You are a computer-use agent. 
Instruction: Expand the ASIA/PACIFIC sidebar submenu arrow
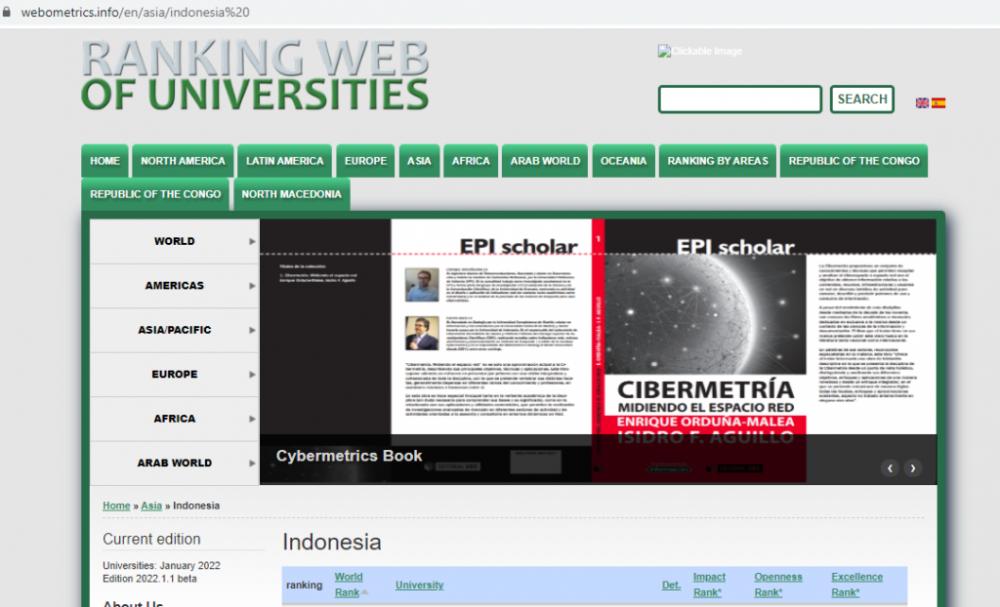click(252, 330)
